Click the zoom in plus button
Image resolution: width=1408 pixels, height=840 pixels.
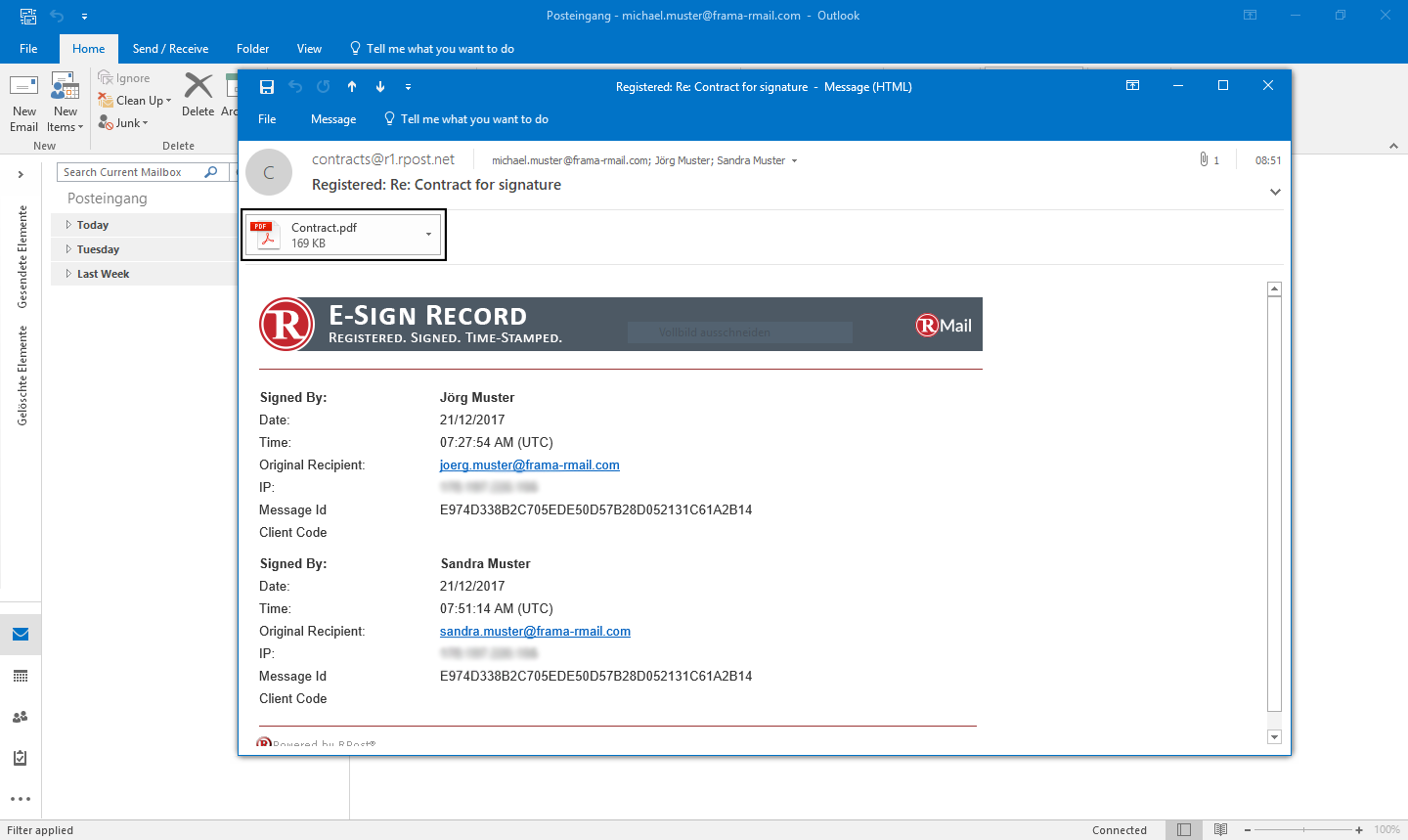point(1359,829)
